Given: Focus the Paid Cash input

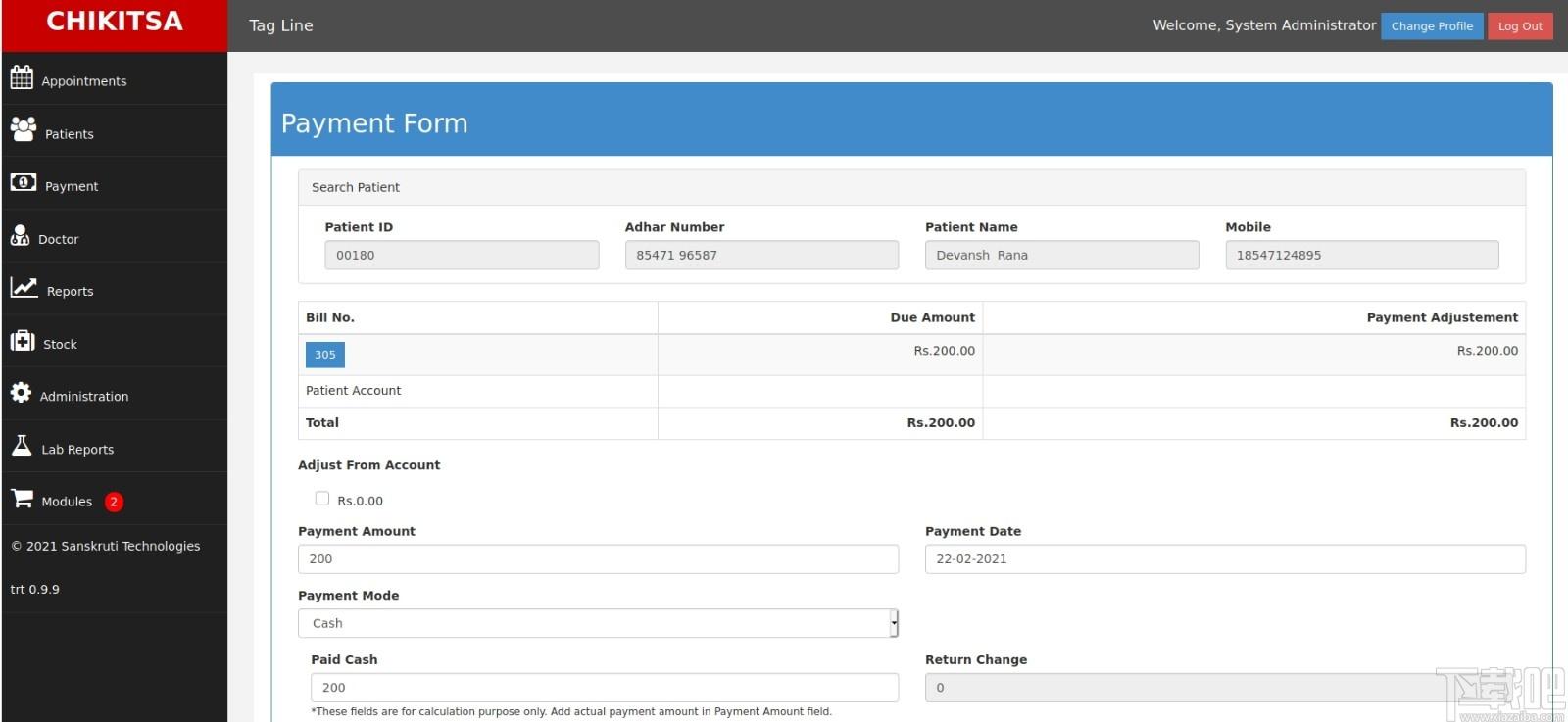Looking at the screenshot, I should [605, 688].
